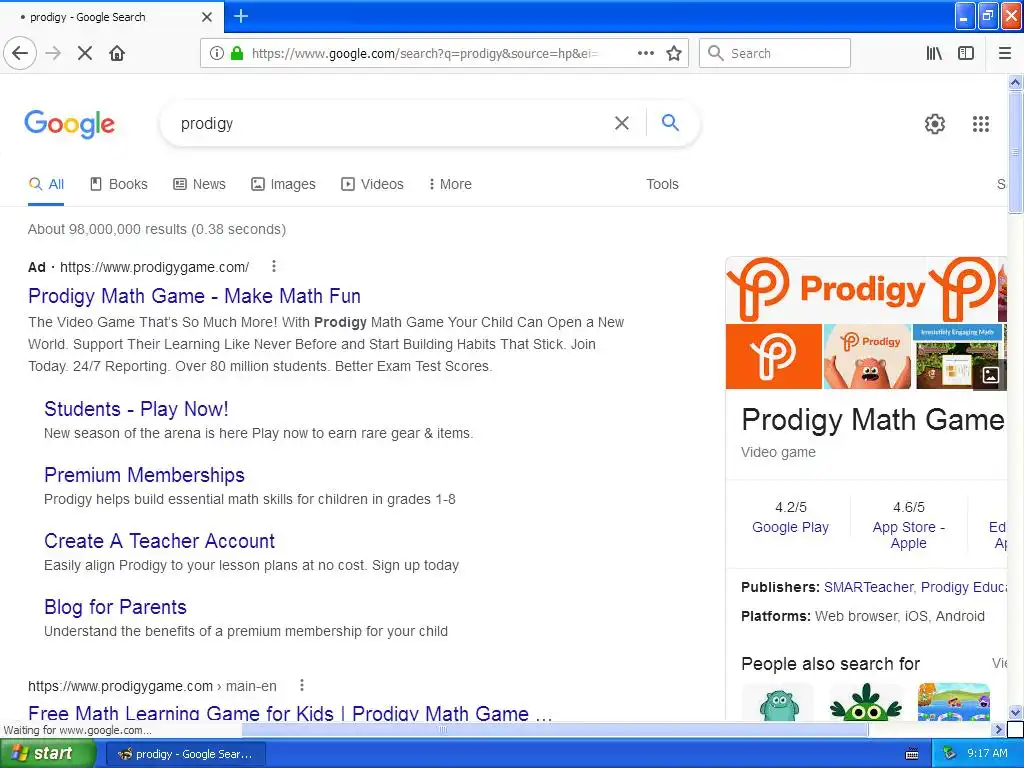Select the prodigy - Google Search taskbar button
This screenshot has width=1024, height=768.
point(185,754)
